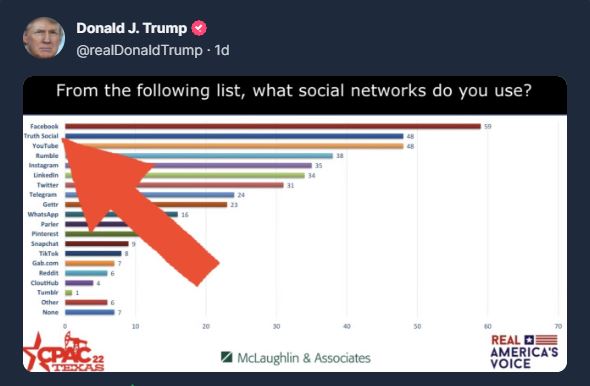Click Donald J. Trump profile avatar

(x=44, y=38)
